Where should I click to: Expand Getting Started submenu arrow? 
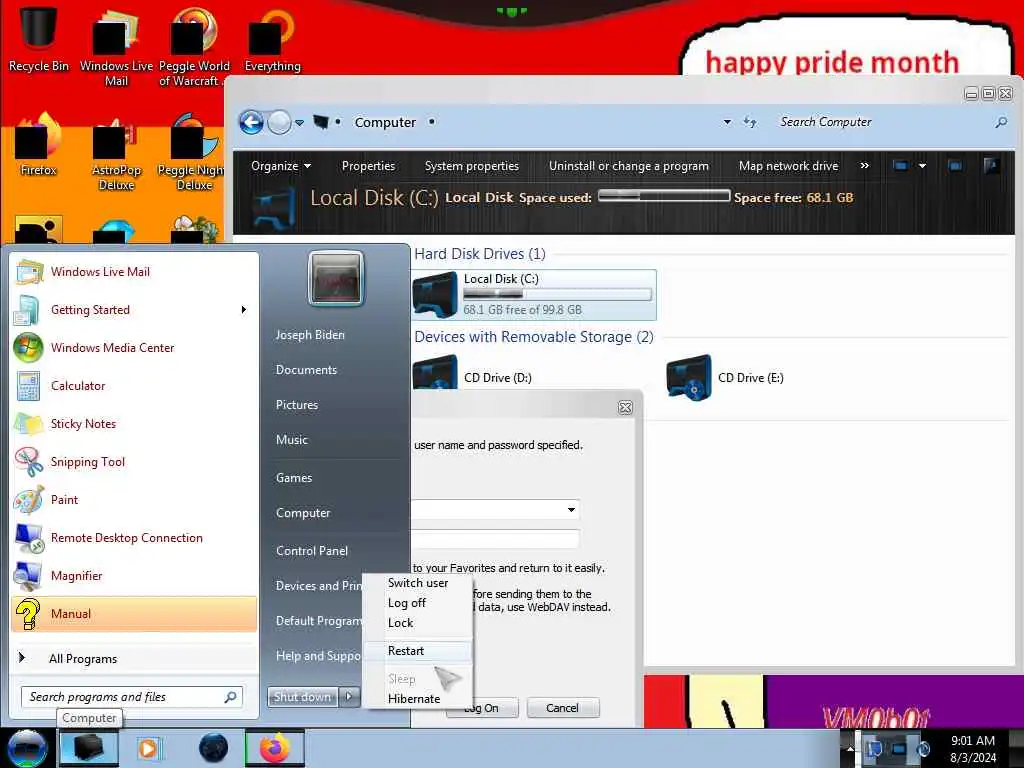(x=244, y=310)
